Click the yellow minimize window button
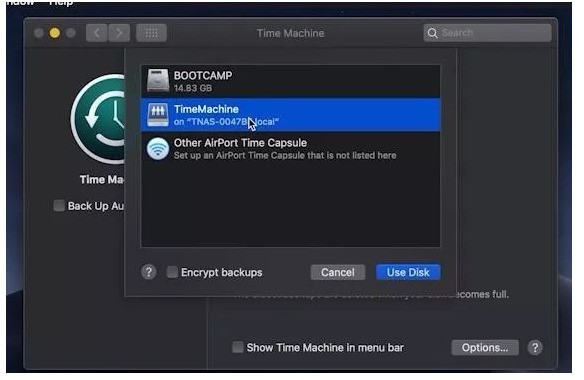584x380 pixels. [x=55, y=33]
